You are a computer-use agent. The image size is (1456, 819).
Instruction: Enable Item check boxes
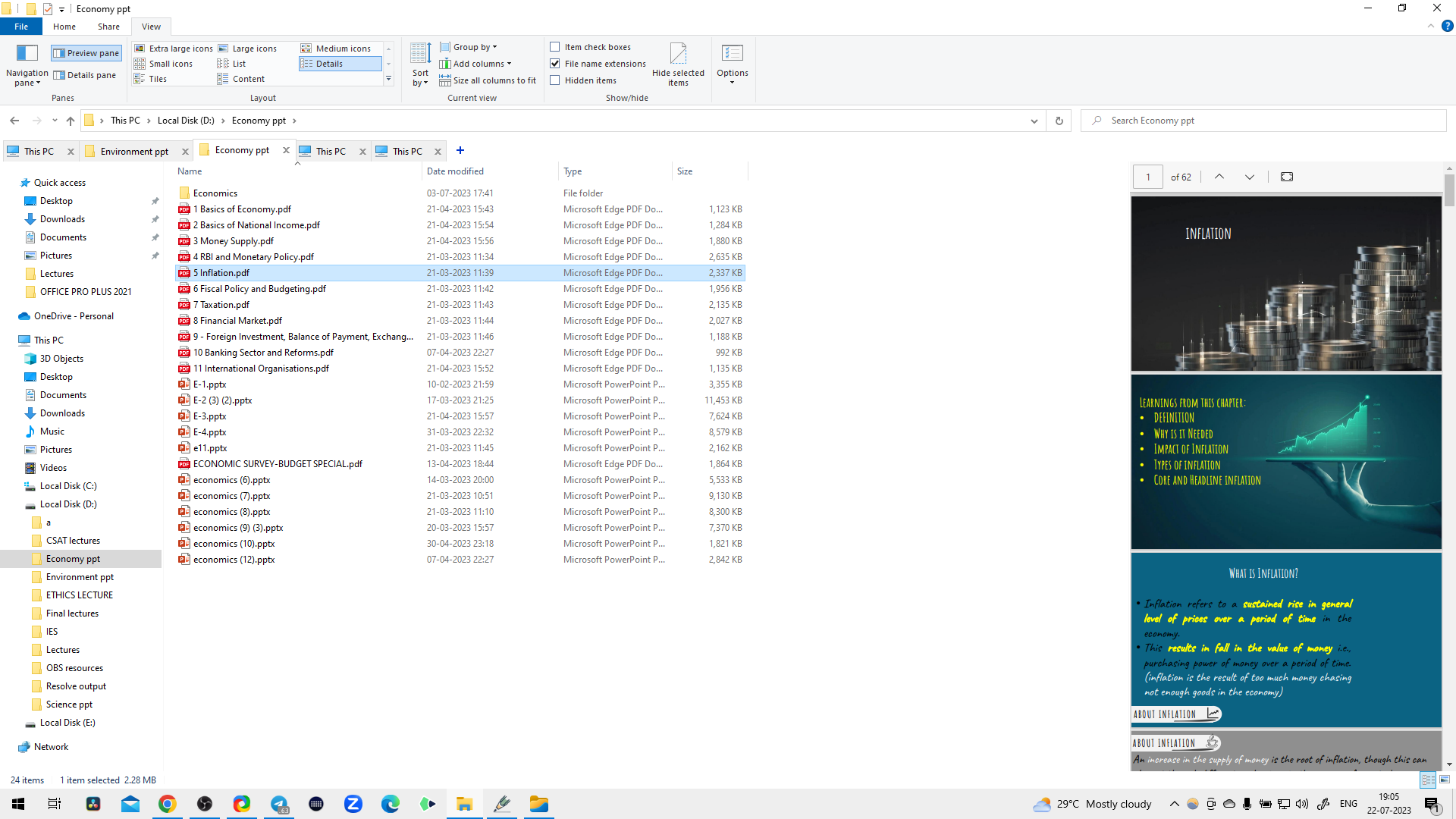(x=556, y=46)
